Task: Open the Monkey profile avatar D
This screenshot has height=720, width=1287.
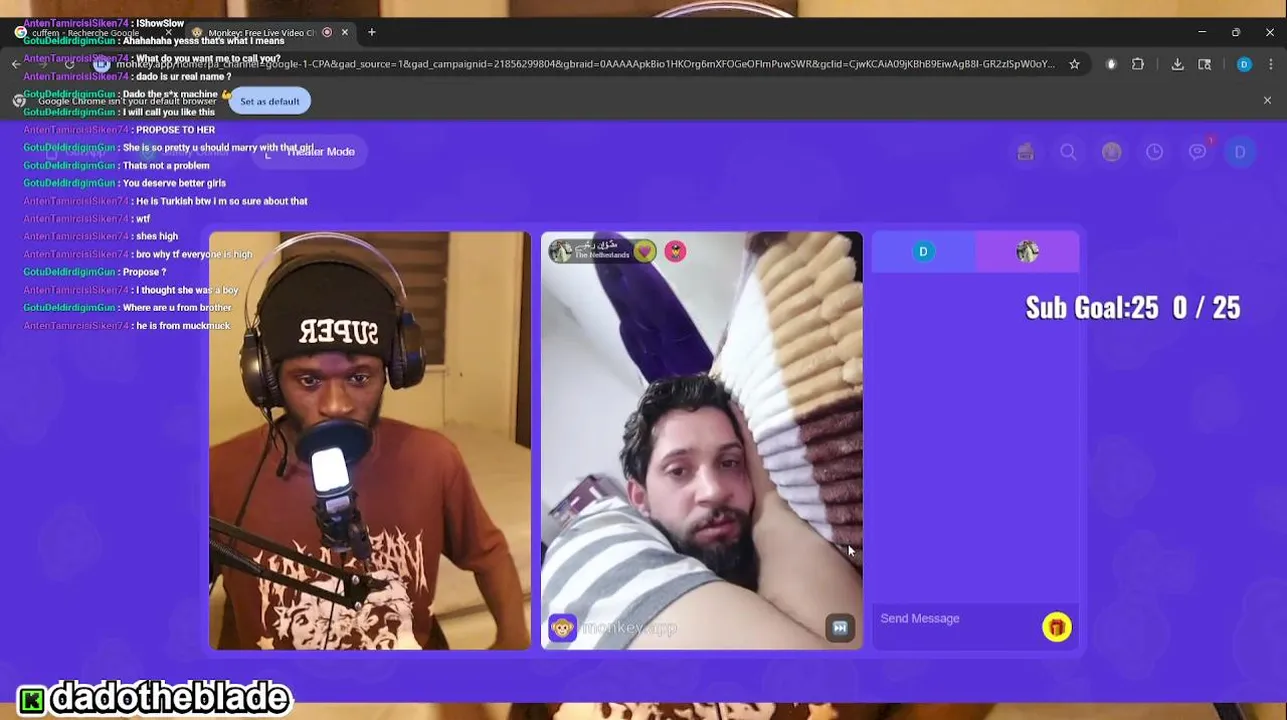Action: click(1240, 152)
